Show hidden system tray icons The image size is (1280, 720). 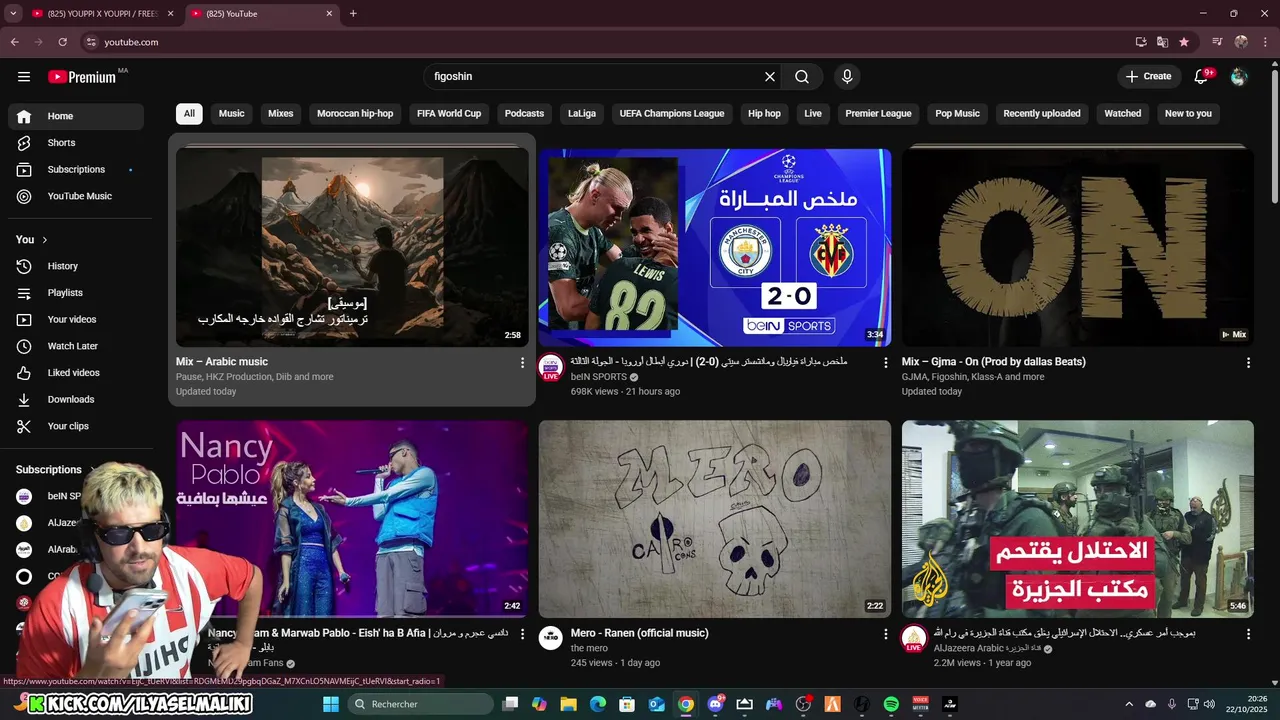(x=1129, y=704)
